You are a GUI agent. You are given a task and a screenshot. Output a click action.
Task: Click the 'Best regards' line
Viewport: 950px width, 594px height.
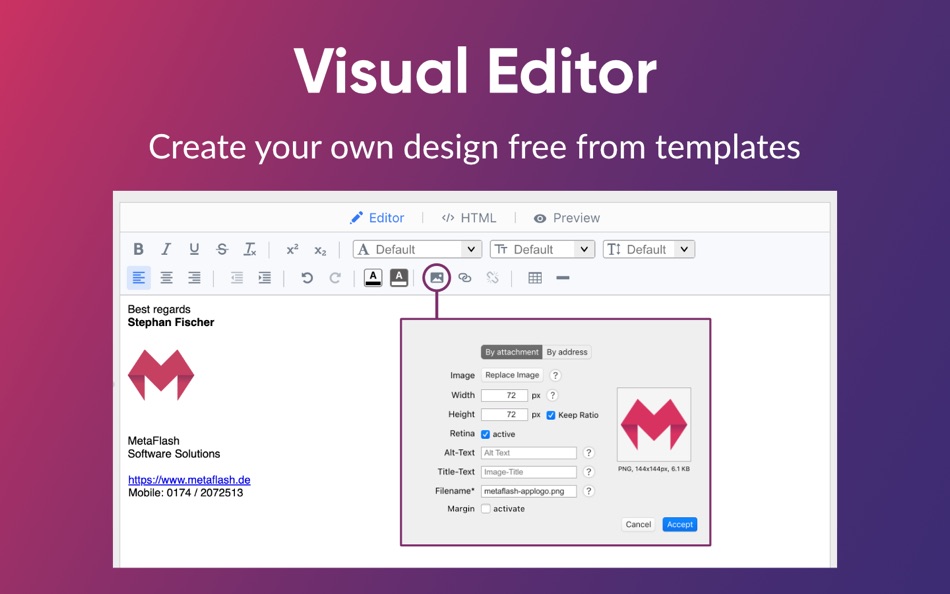pos(159,309)
